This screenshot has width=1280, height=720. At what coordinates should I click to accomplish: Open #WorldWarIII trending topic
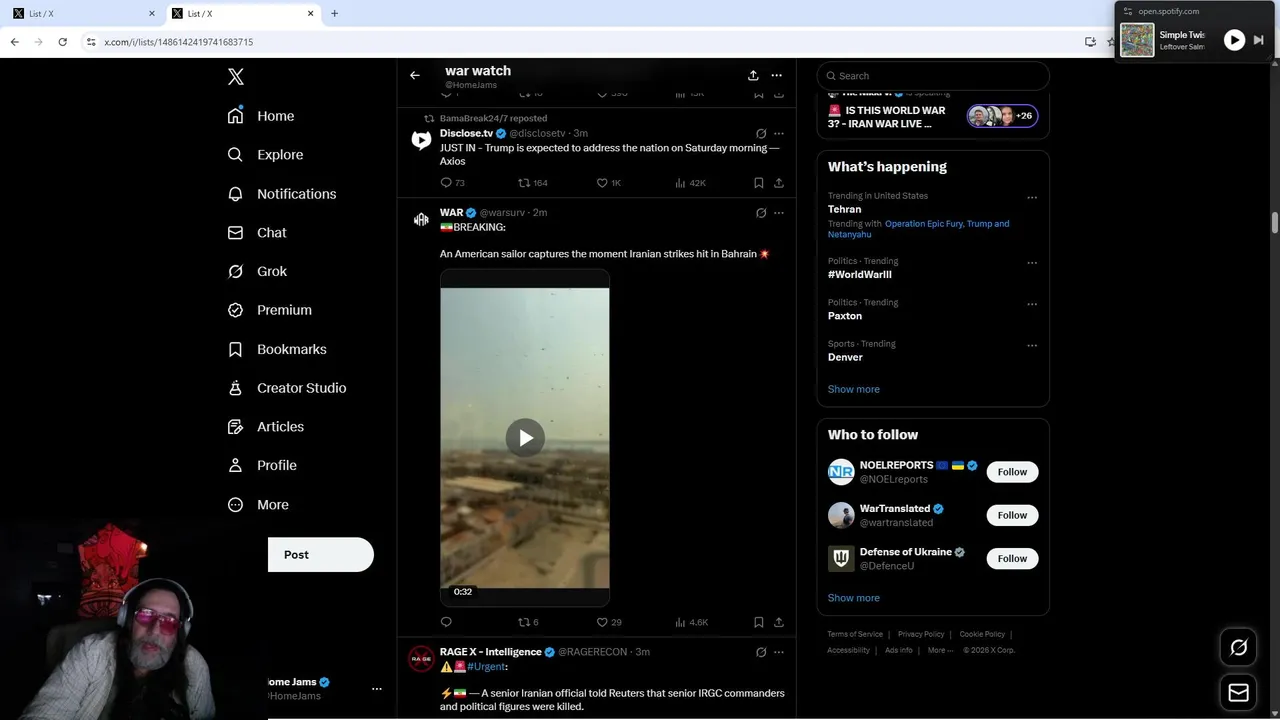(x=860, y=274)
